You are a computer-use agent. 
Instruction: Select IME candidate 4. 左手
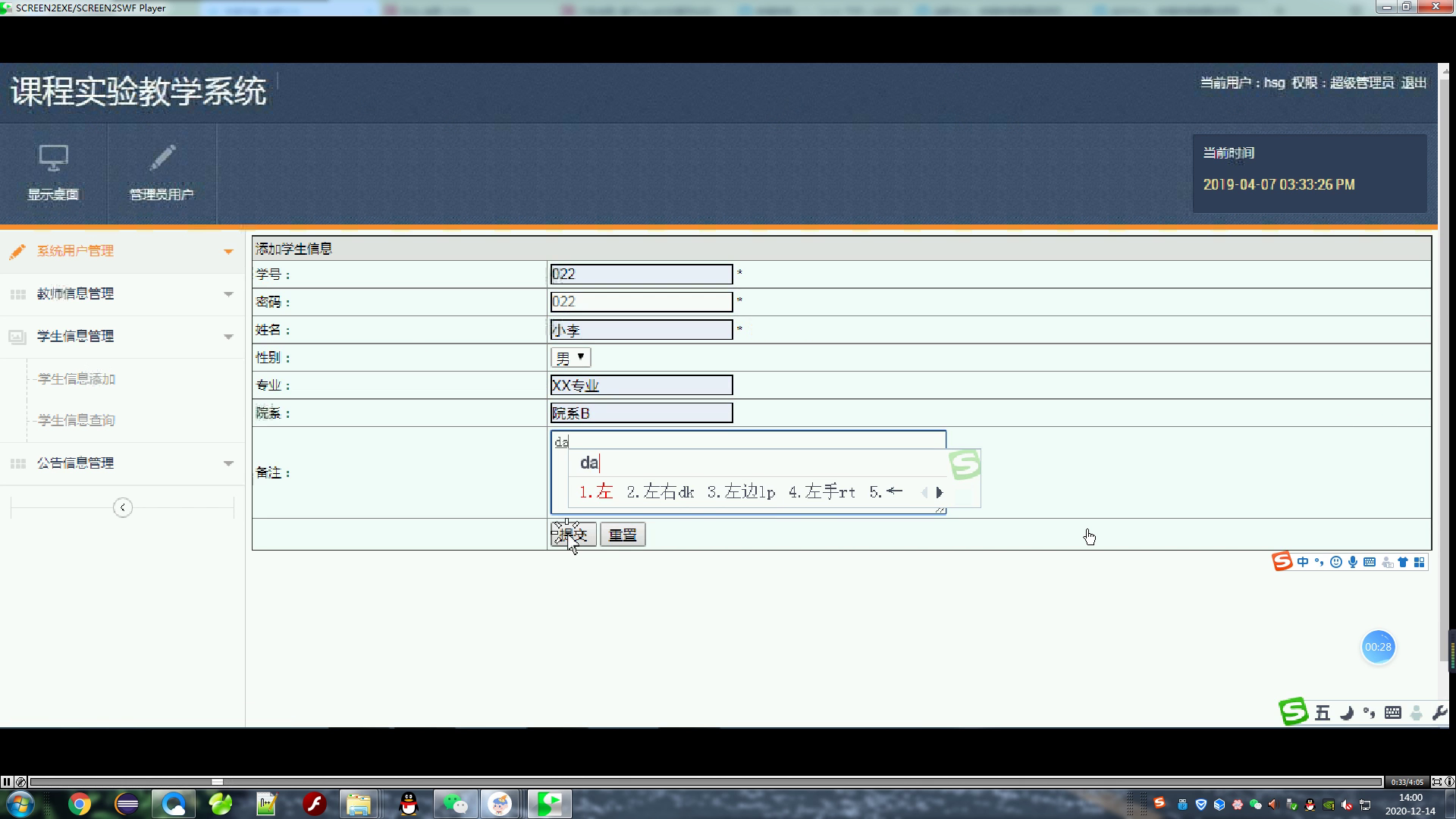[822, 492]
